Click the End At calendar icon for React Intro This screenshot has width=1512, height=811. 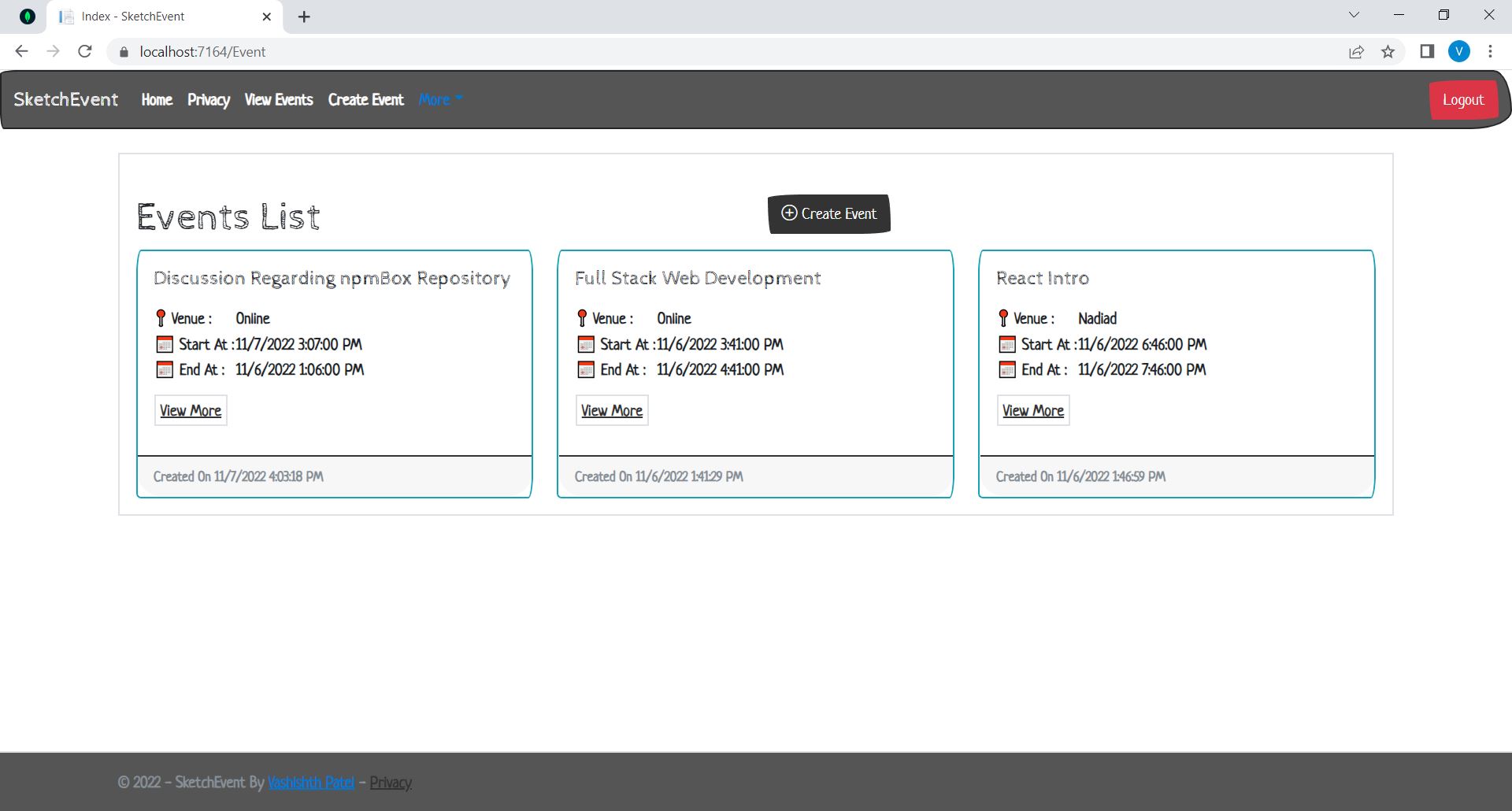tap(1007, 370)
